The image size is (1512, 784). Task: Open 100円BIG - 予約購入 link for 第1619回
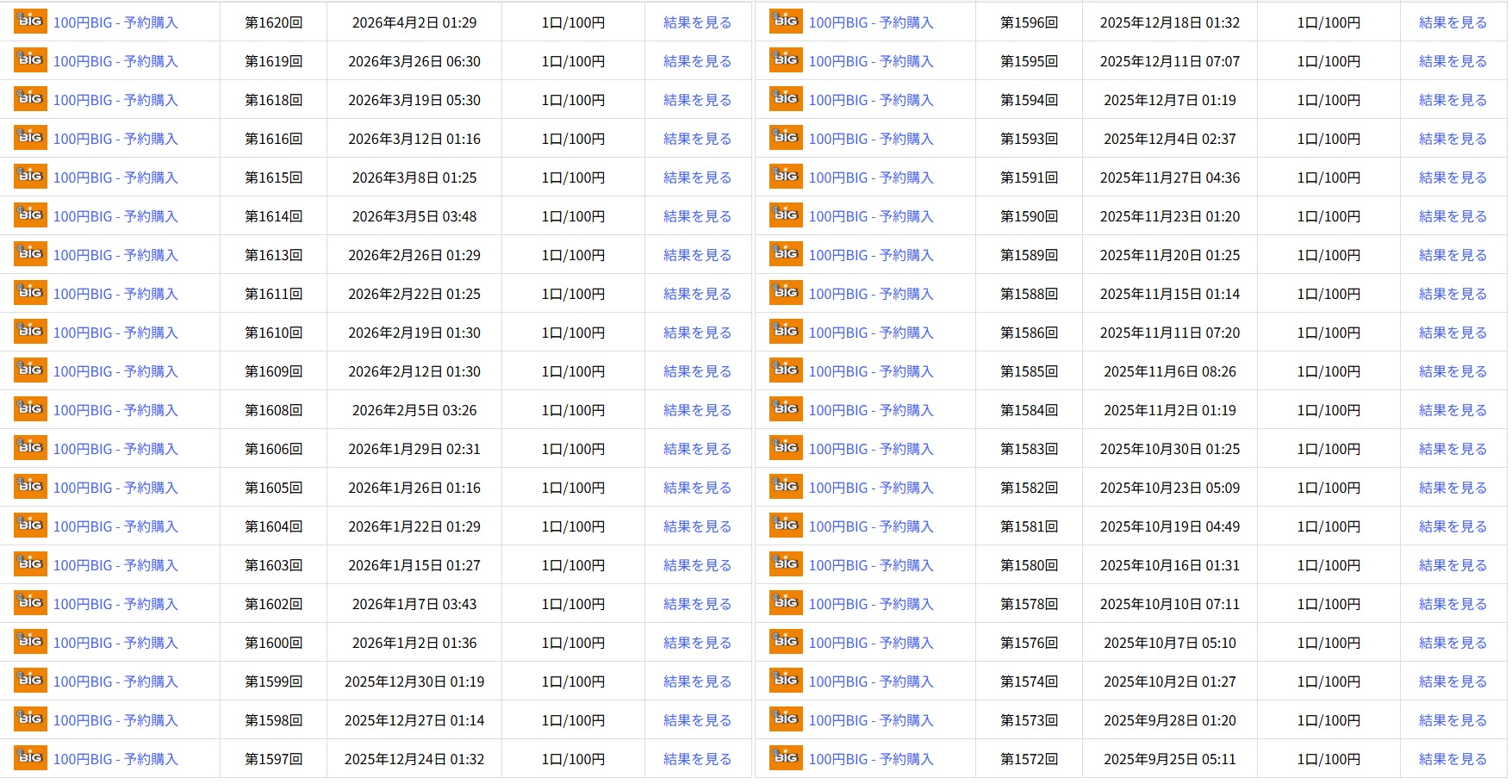click(115, 61)
